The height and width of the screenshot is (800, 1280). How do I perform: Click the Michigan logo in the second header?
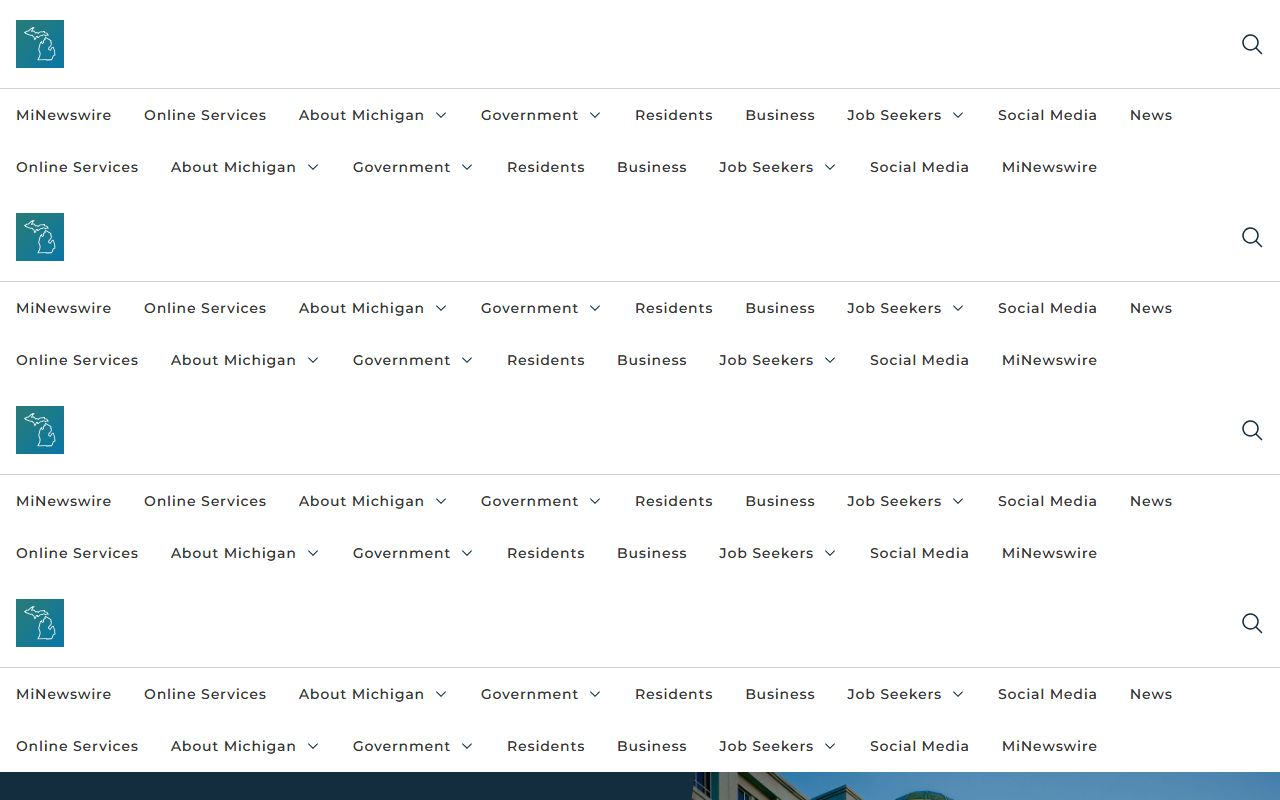click(40, 237)
